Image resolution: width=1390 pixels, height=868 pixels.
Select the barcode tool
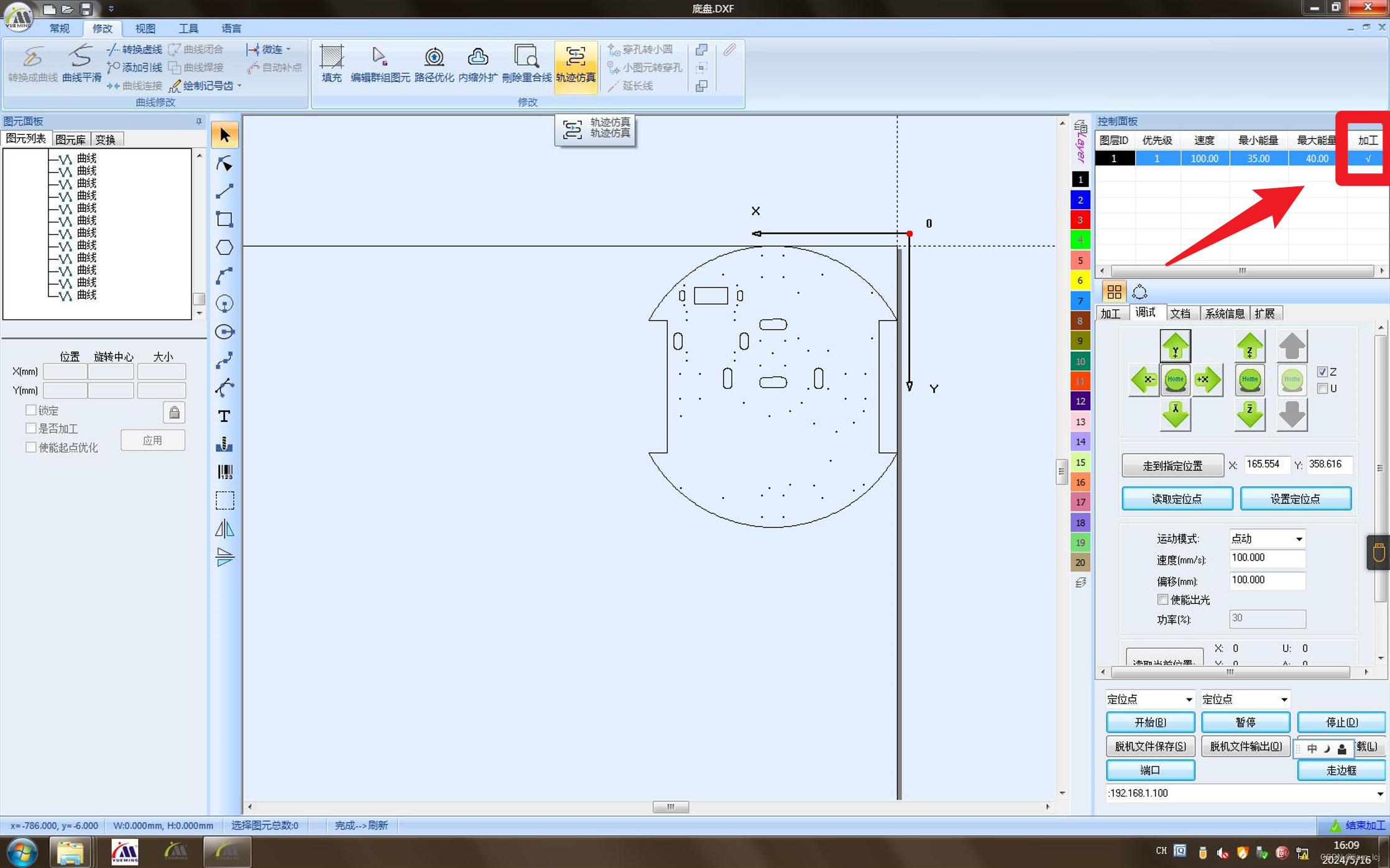tap(224, 472)
